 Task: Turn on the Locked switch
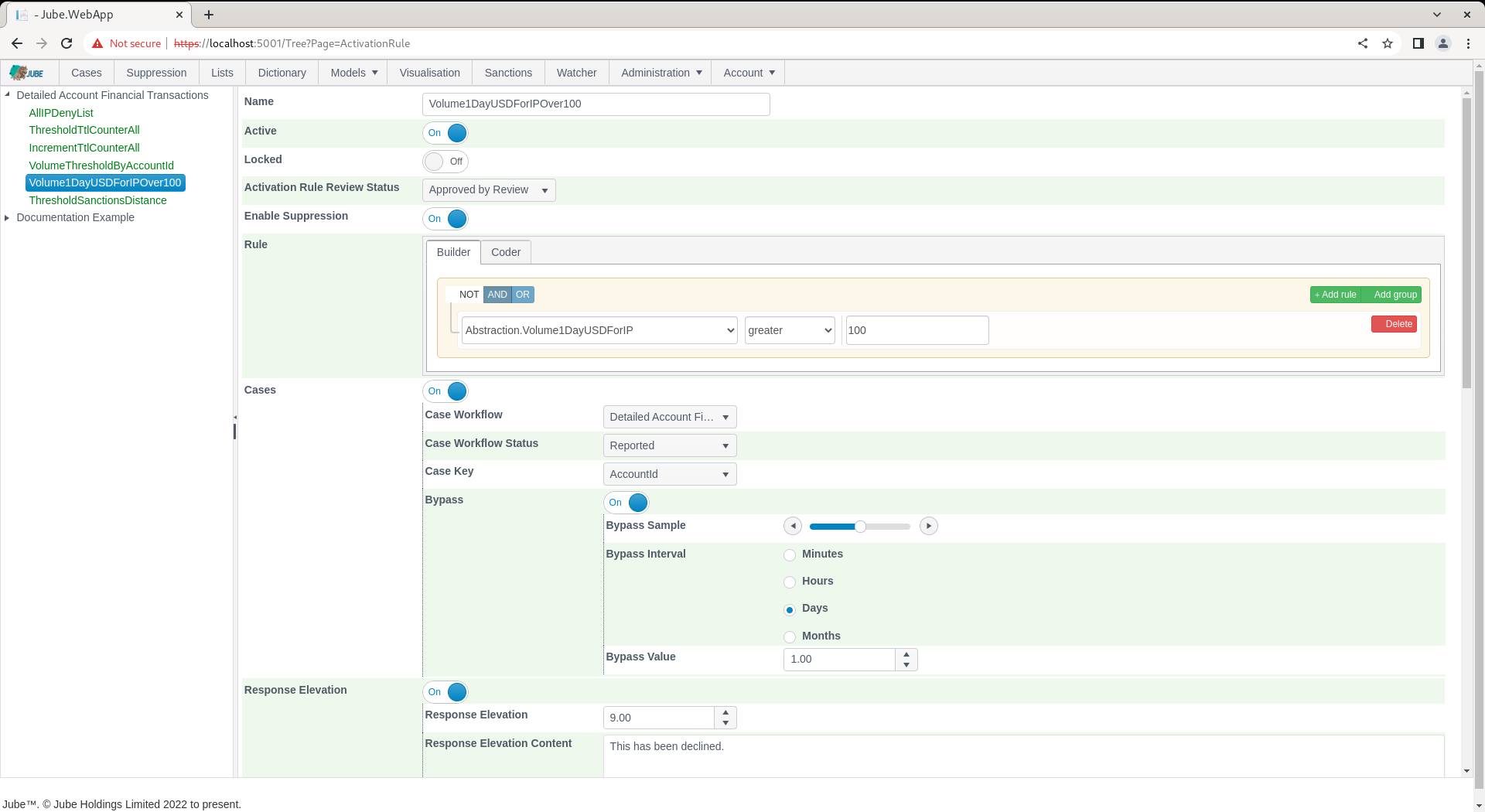coord(445,162)
